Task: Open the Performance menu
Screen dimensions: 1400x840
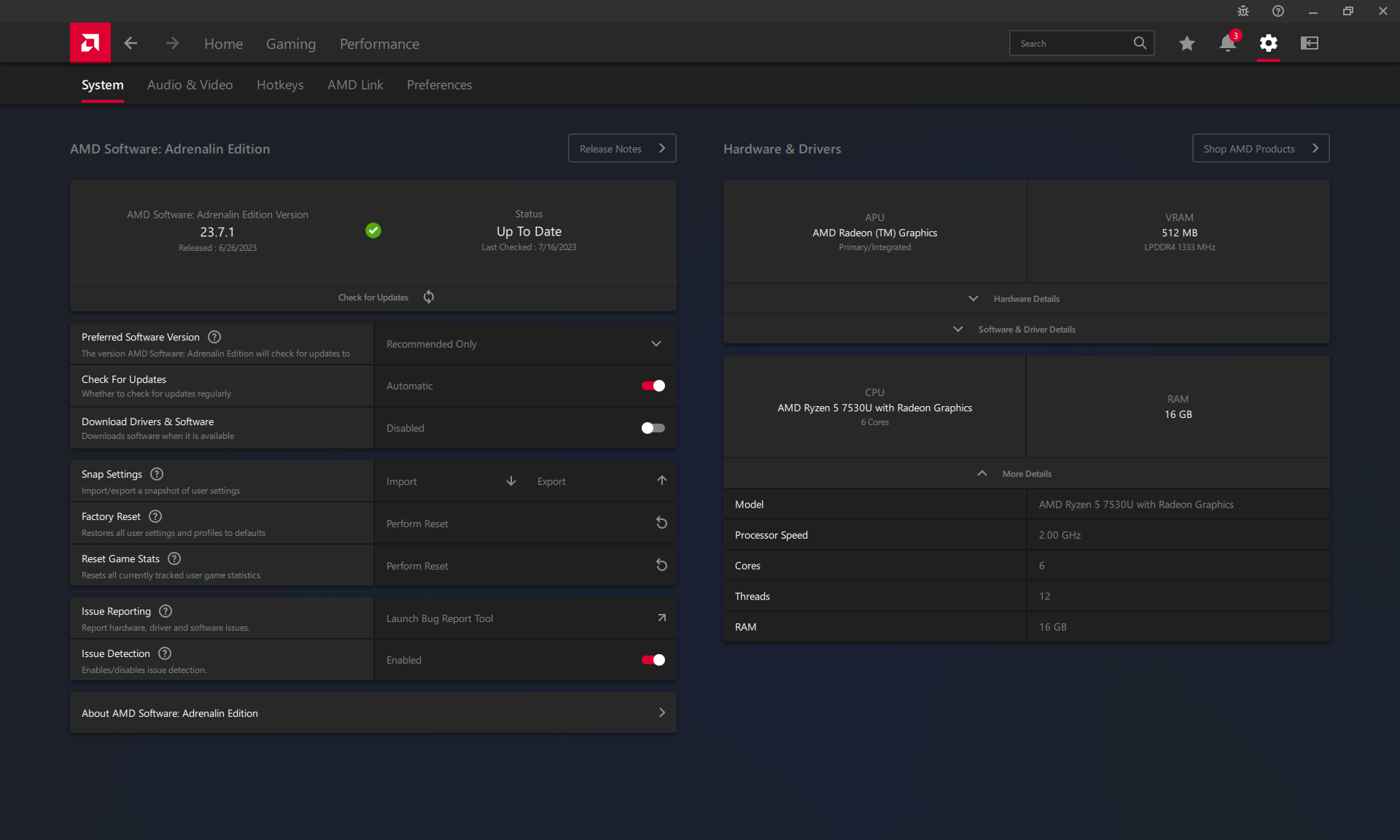Action: [379, 44]
